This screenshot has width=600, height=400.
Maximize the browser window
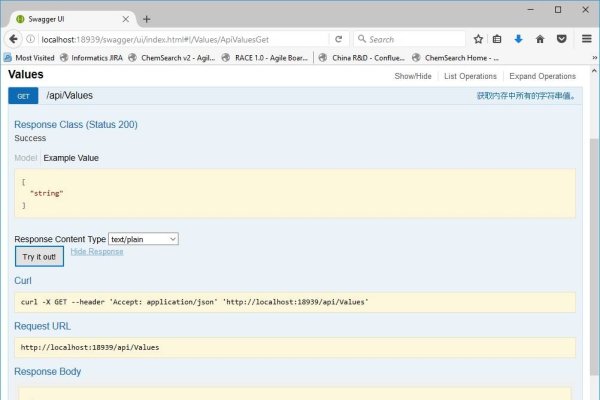click(558, 10)
